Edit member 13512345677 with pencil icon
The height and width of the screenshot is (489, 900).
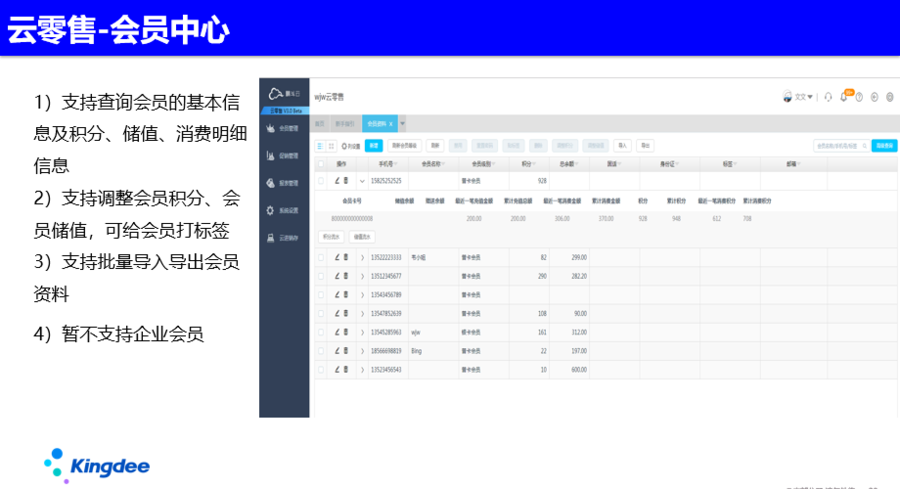337,276
